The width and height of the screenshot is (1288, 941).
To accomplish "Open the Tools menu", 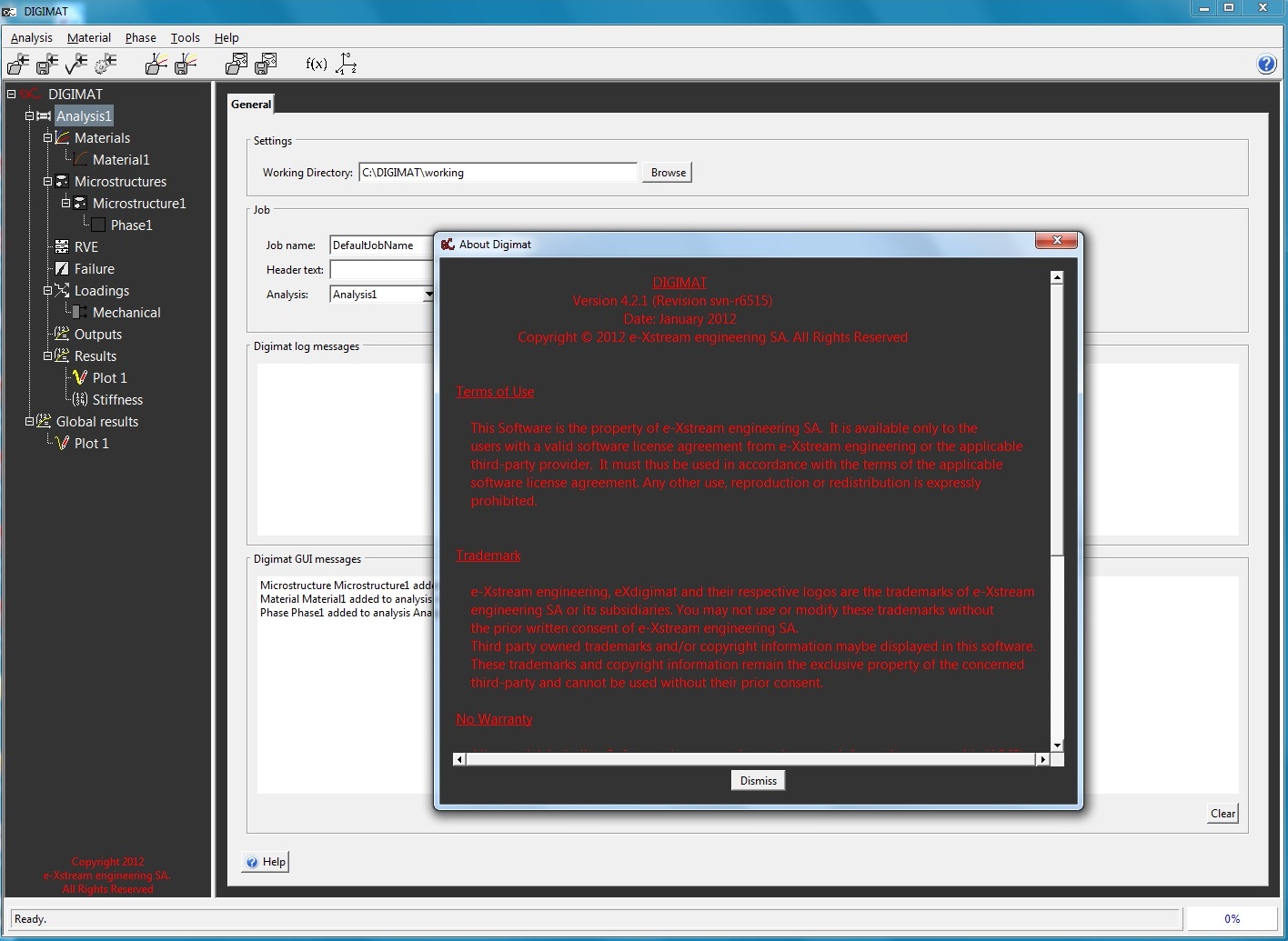I will click(x=186, y=38).
